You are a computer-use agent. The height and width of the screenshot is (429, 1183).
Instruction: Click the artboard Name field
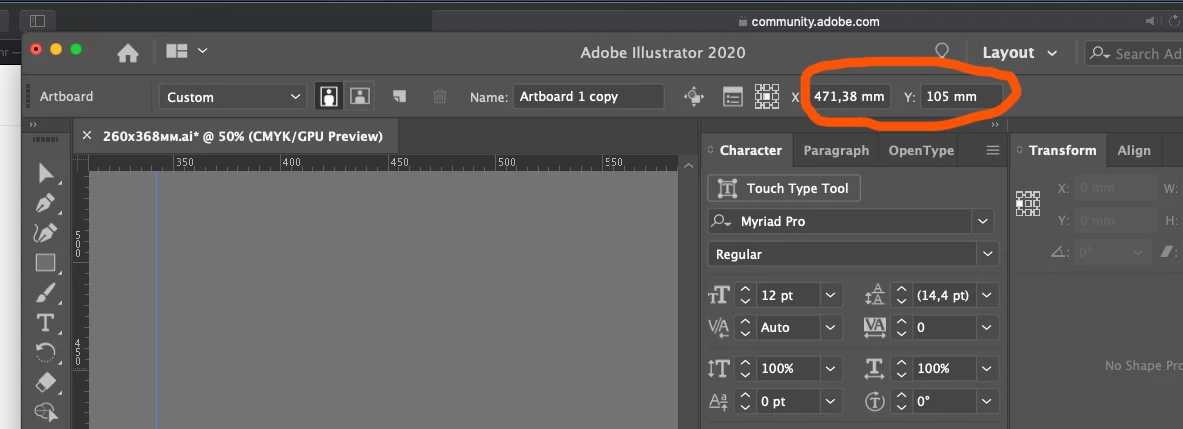(x=588, y=97)
